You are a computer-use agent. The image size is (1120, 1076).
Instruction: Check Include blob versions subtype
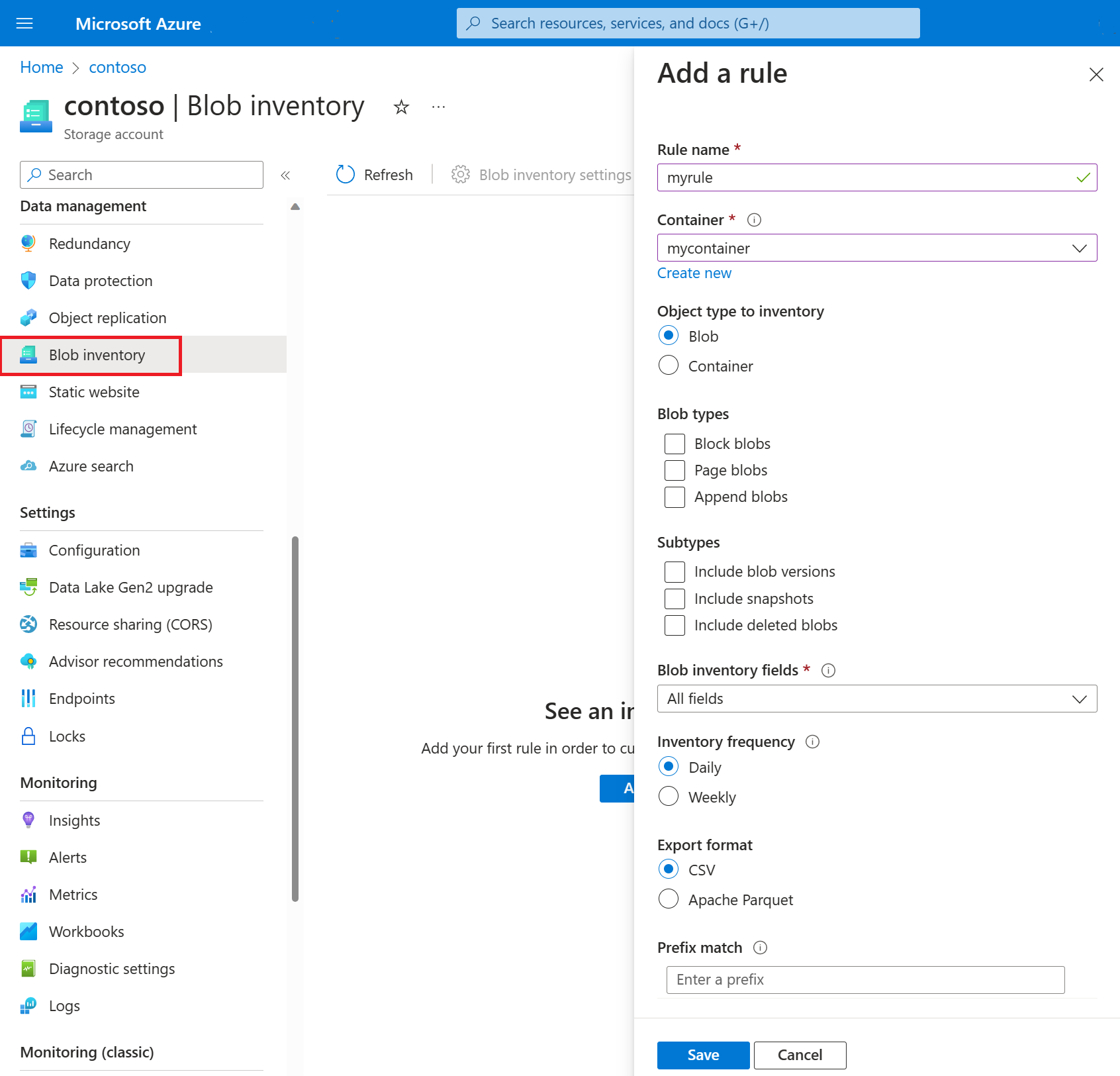tap(674, 571)
